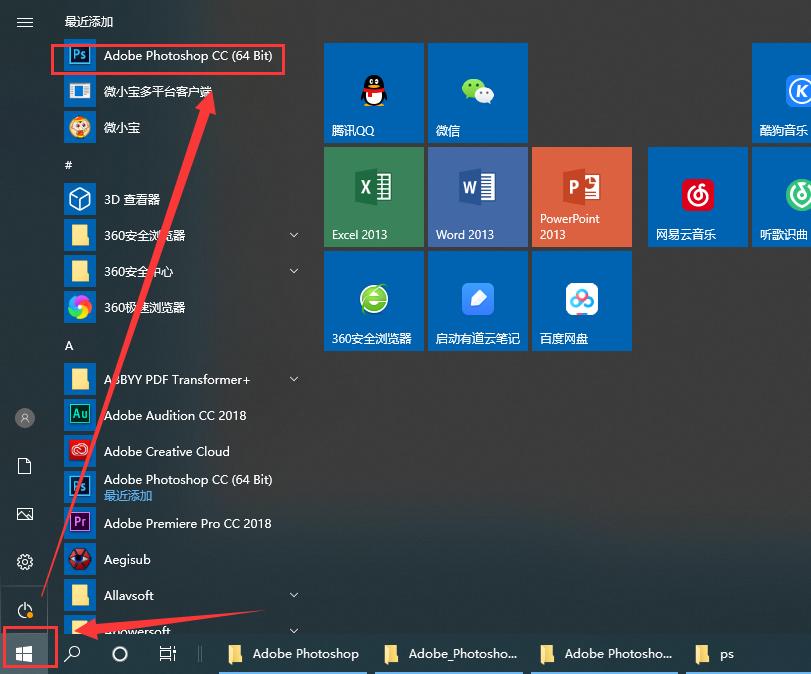Open the 有道云笔记 tile
Viewport: 811px width, 674px height.
point(477,300)
